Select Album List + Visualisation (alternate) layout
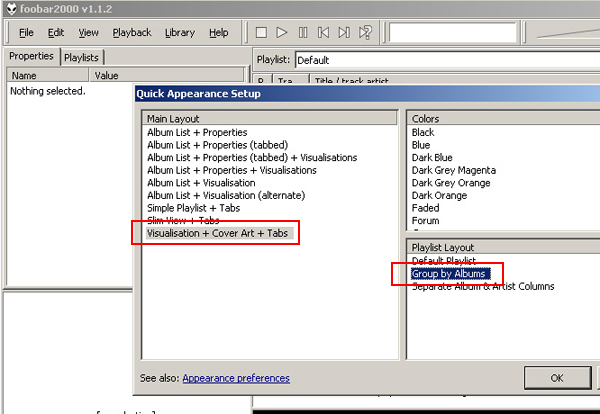The width and height of the screenshot is (600, 414). pos(226,196)
